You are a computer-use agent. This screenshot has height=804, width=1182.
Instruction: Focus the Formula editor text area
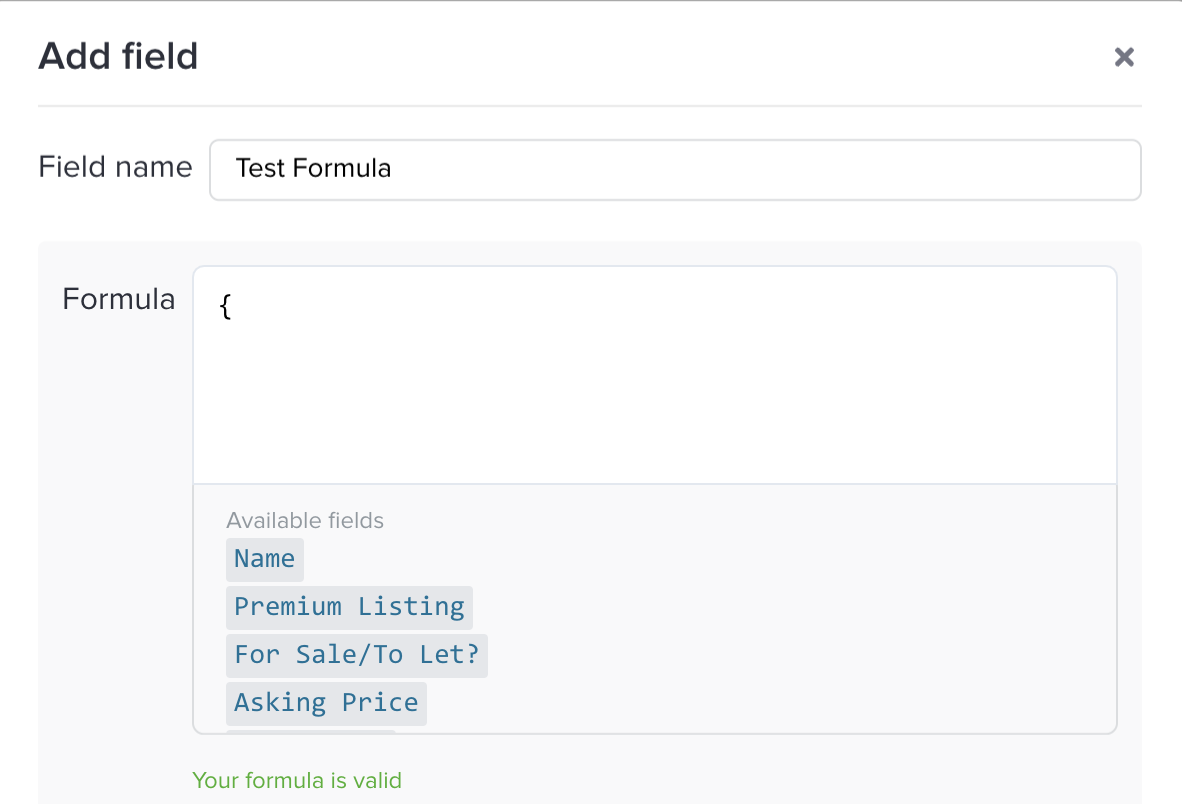(x=654, y=390)
